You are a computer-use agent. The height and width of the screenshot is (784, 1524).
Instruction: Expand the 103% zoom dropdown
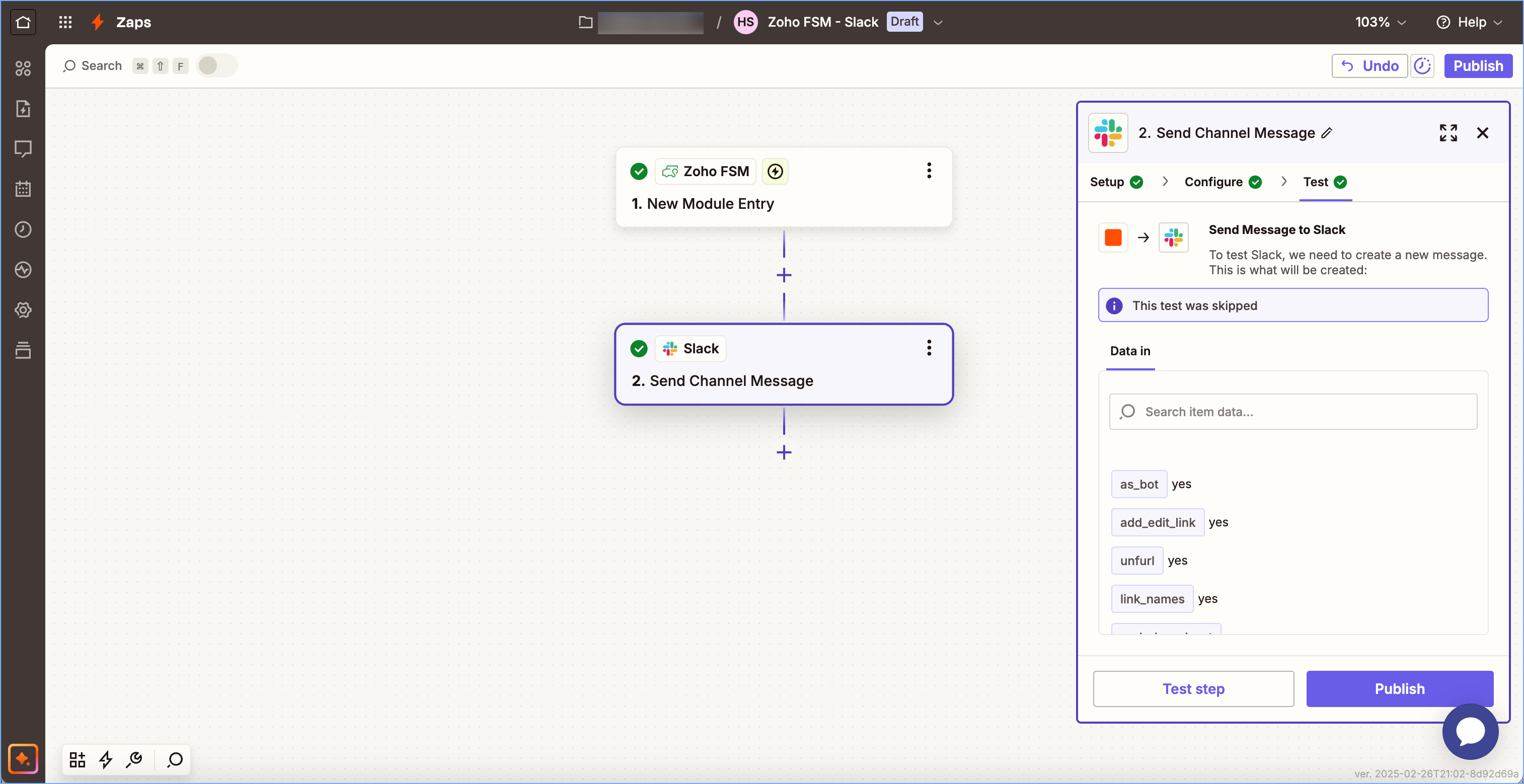[x=1380, y=22]
